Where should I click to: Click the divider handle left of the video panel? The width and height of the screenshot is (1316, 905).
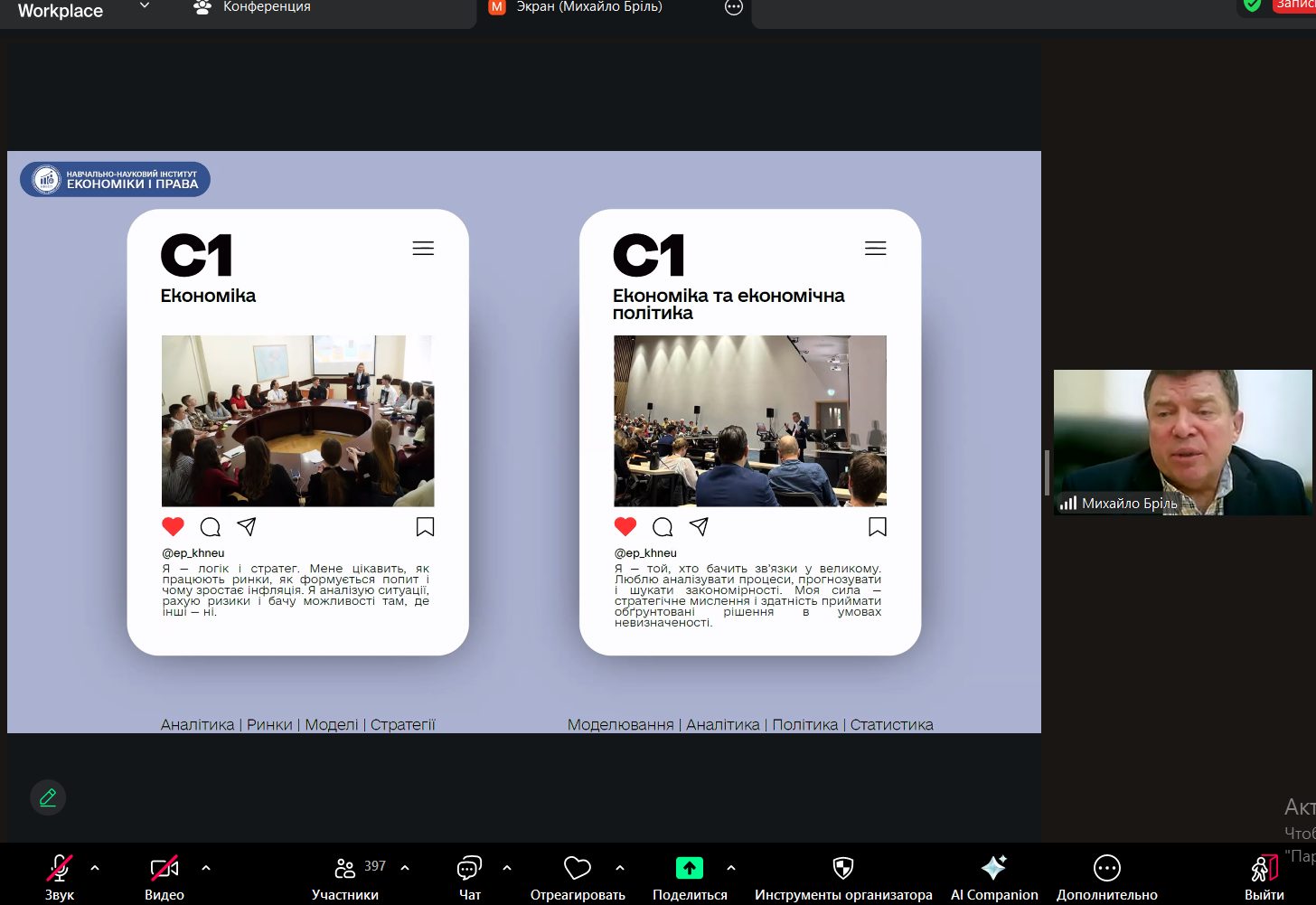[x=1047, y=472]
